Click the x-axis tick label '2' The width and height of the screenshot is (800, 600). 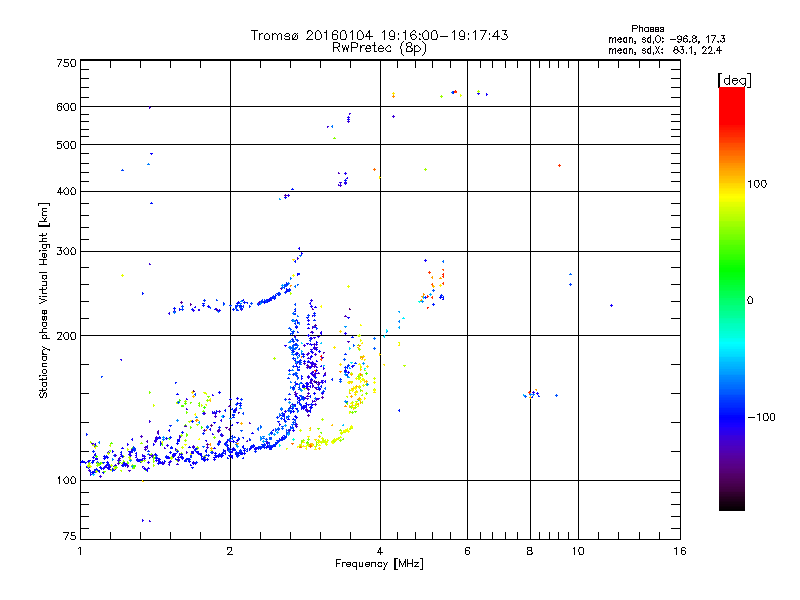click(x=230, y=551)
